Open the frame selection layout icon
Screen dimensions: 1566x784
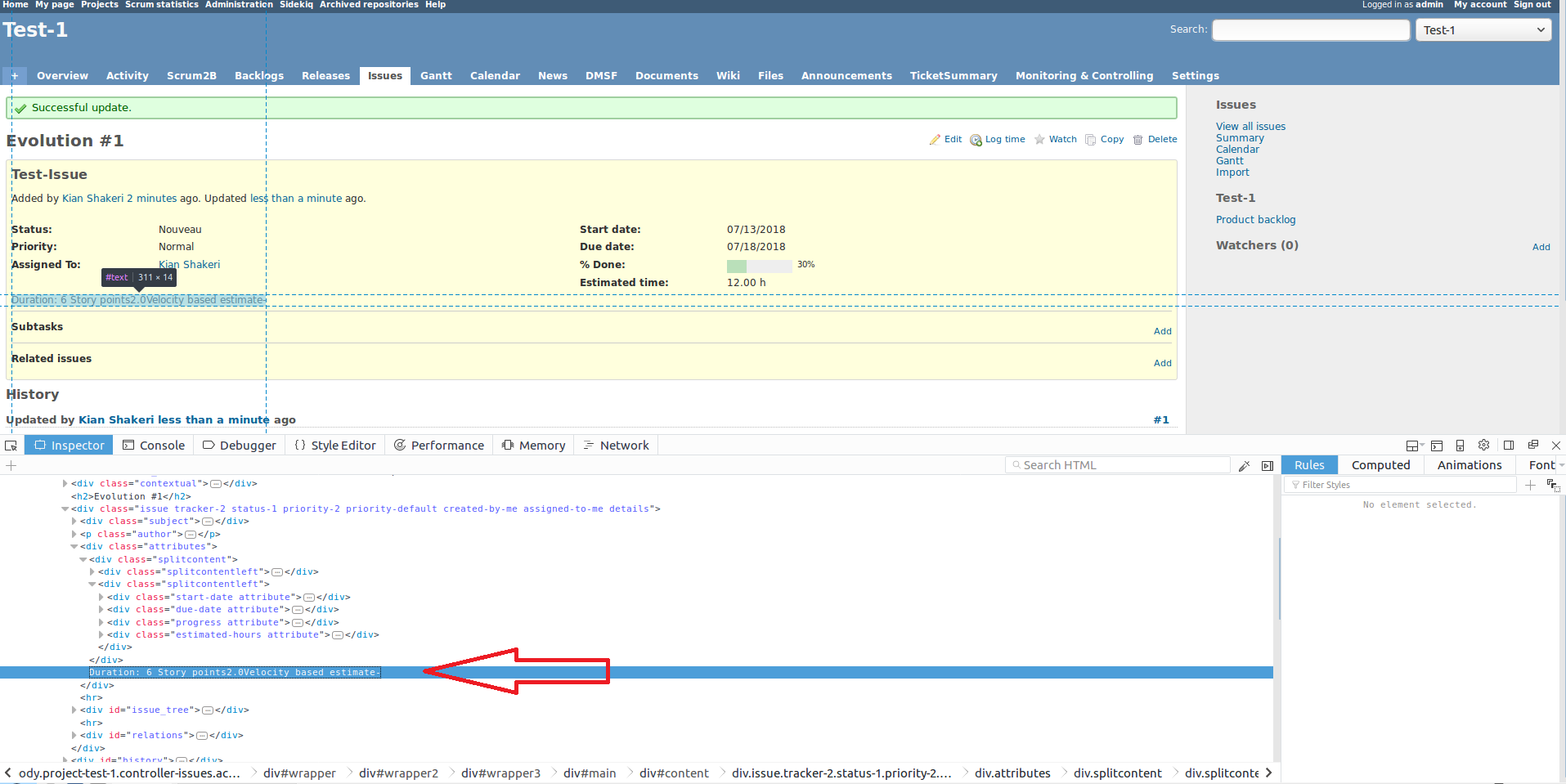click(x=1414, y=446)
